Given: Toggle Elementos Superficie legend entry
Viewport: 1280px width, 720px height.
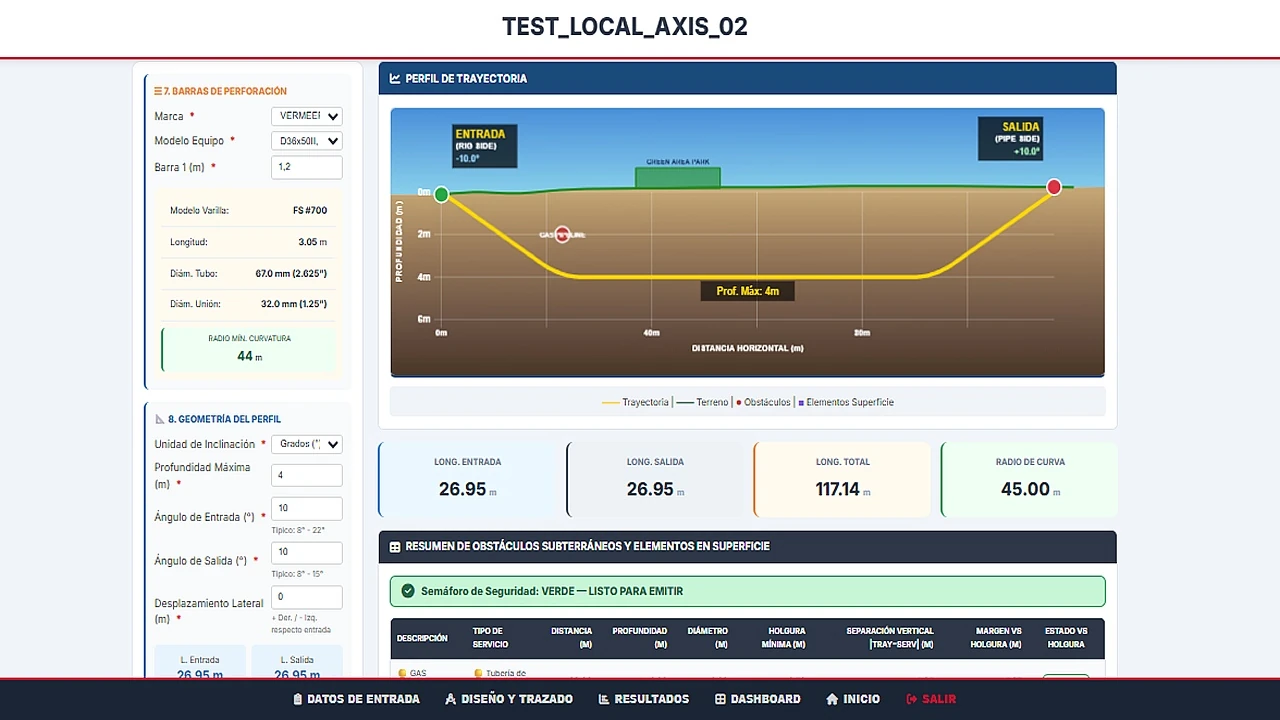Looking at the screenshot, I should (846, 402).
